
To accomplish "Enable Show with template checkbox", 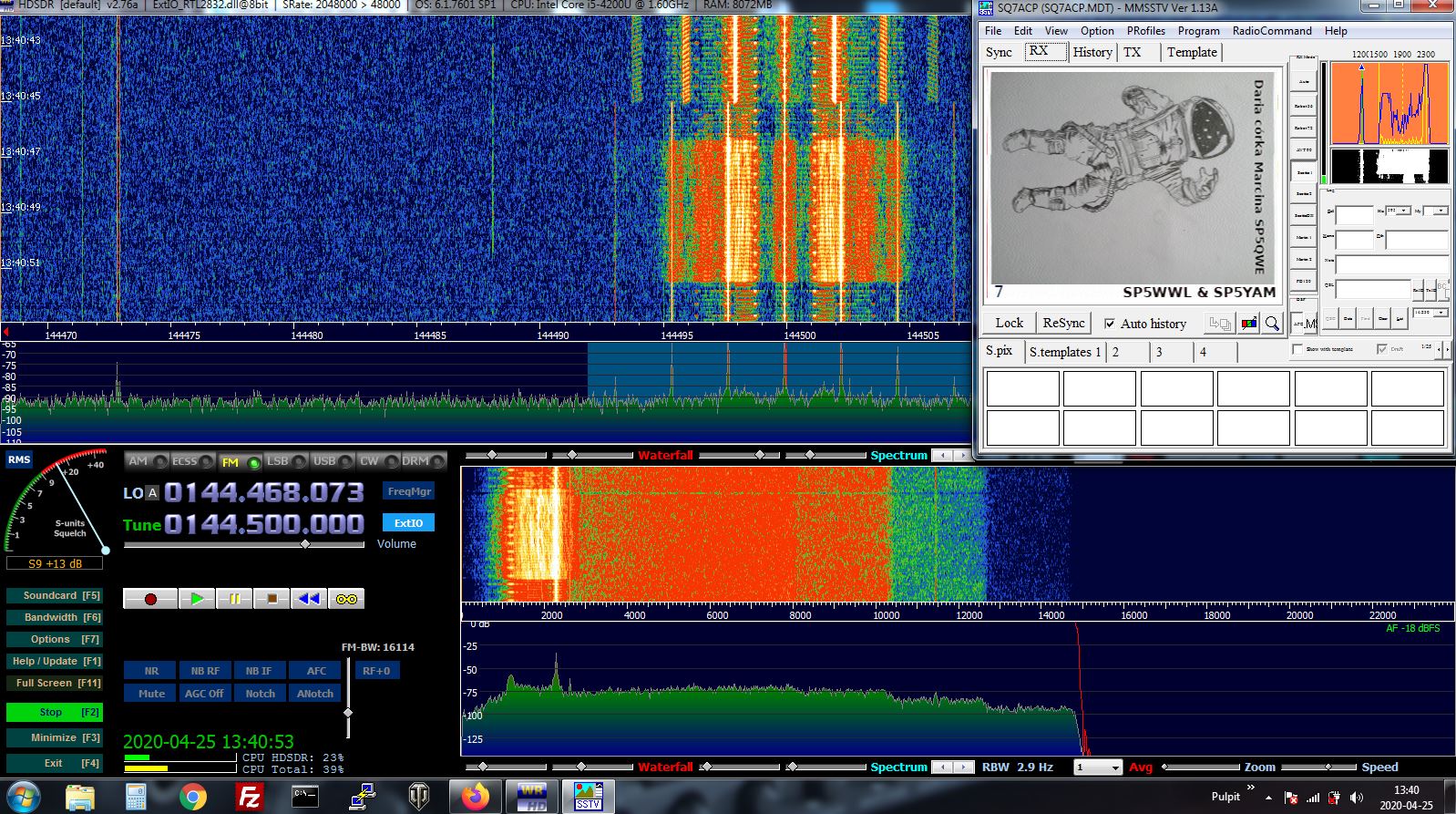I will click(1297, 349).
